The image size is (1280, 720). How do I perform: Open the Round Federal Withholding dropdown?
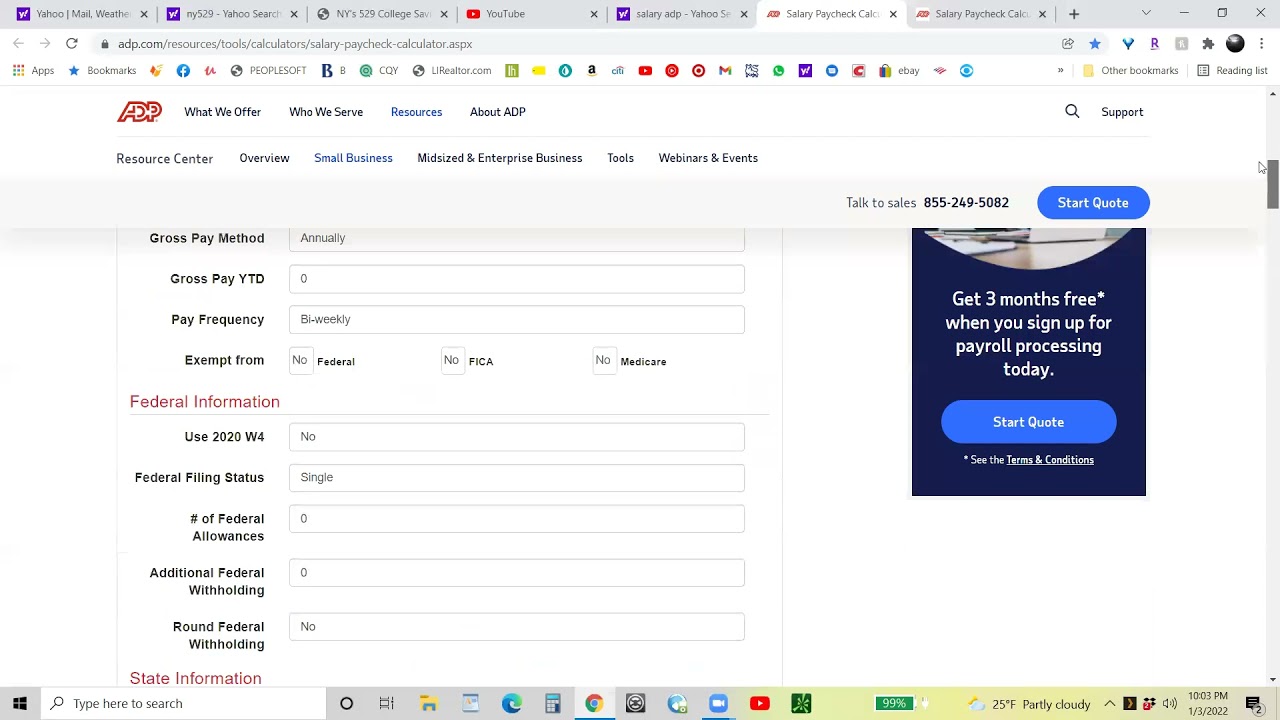(x=517, y=627)
